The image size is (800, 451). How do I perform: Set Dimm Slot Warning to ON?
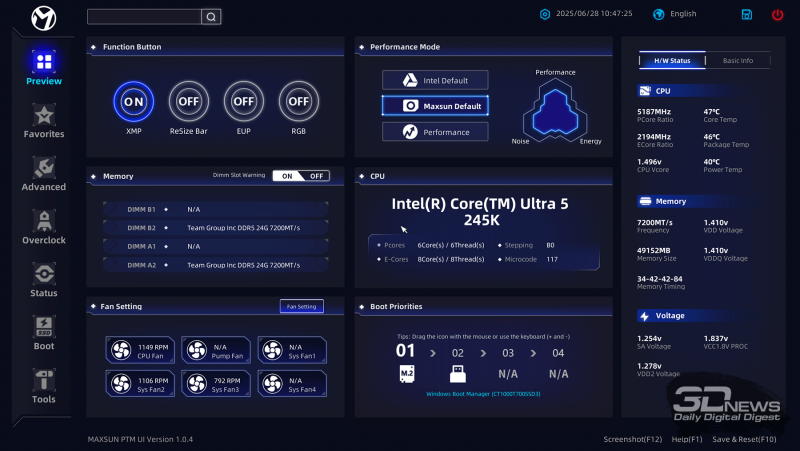[x=287, y=176]
